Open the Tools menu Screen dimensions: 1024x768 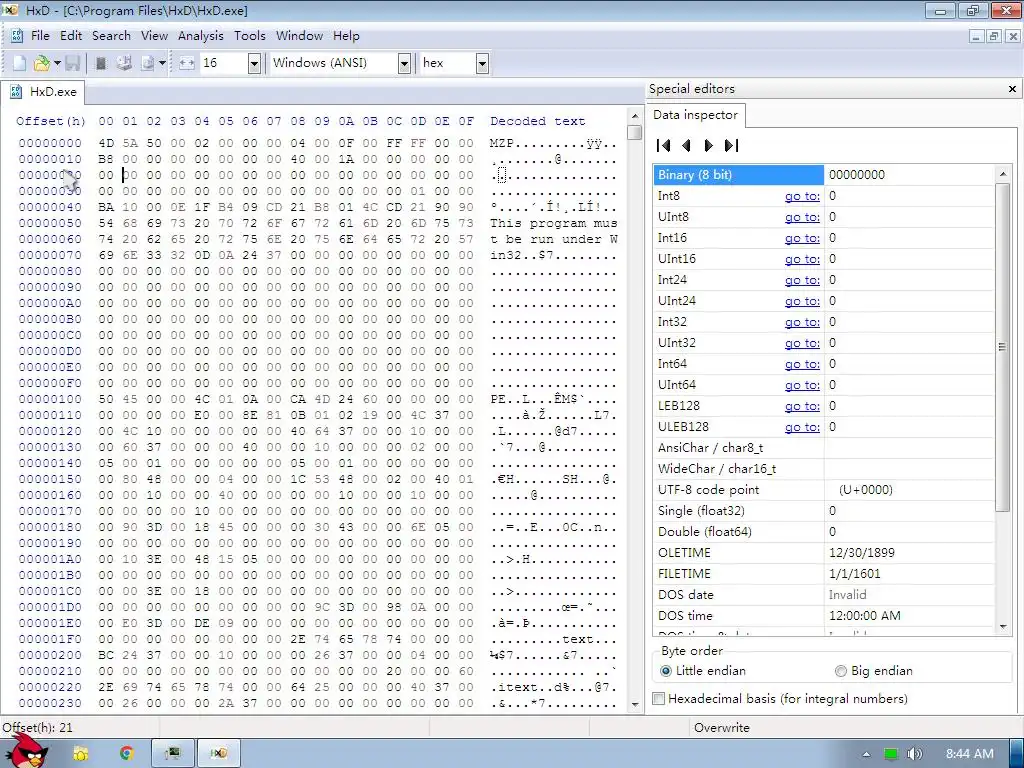[249, 36]
